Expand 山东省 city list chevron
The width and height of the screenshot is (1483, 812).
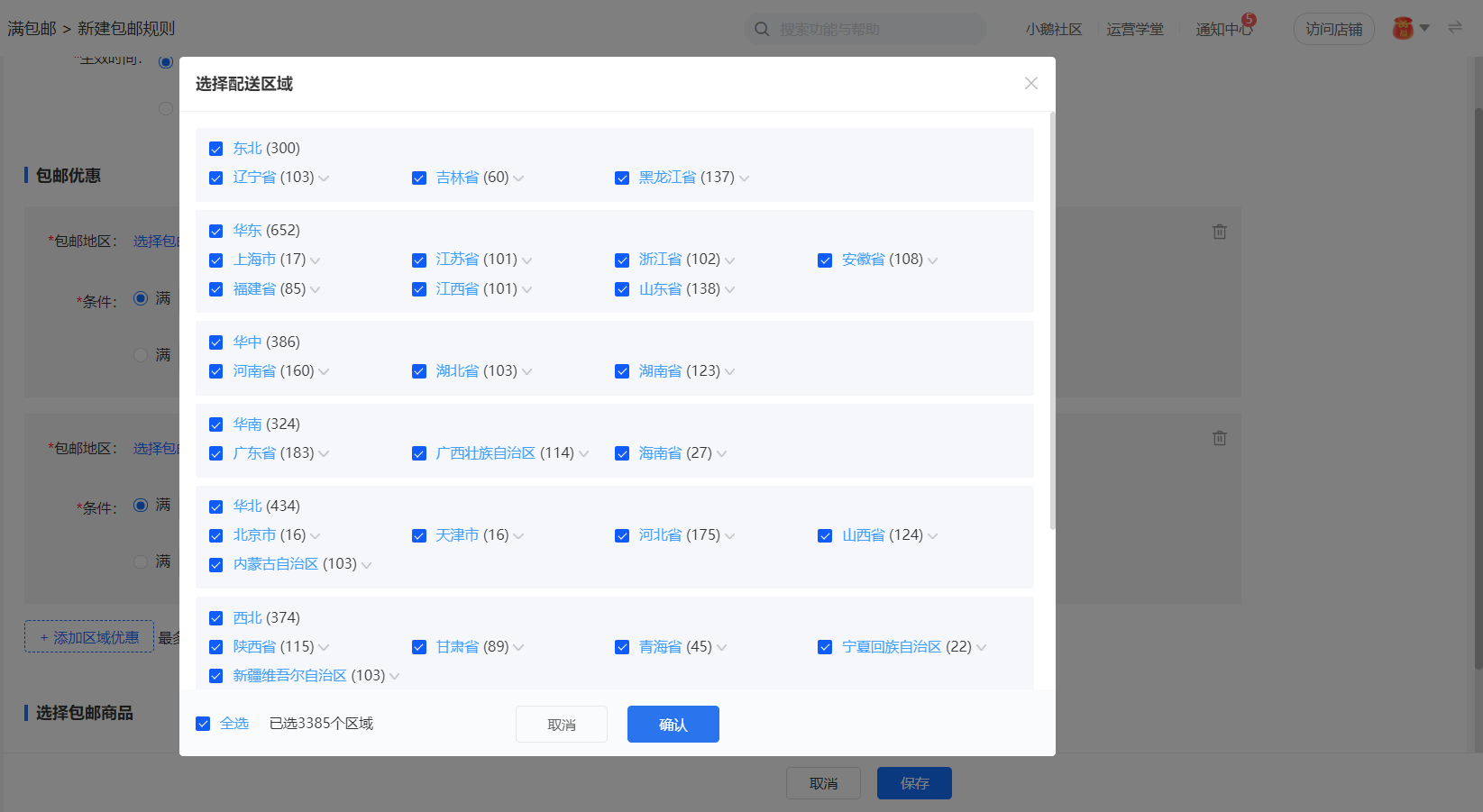point(729,289)
